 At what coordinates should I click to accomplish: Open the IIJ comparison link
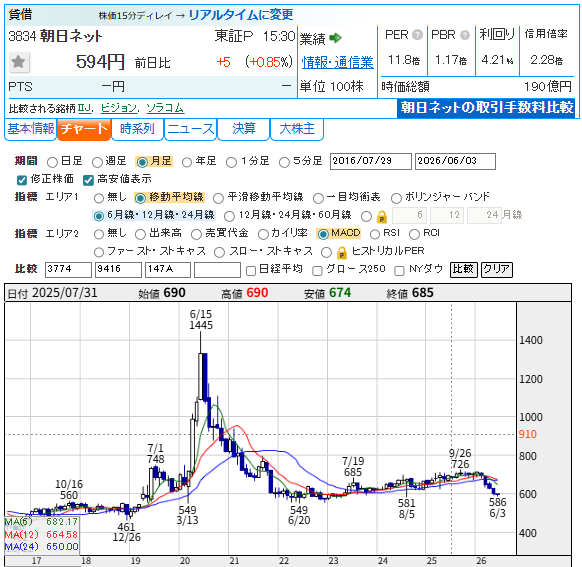point(84,108)
